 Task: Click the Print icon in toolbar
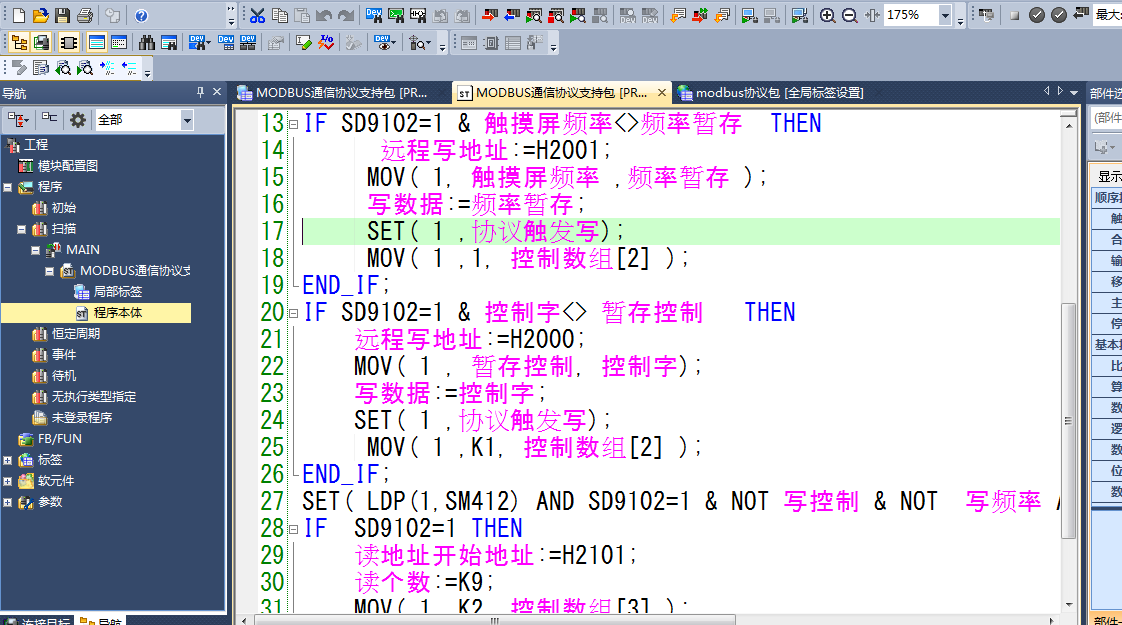pyautogui.click(x=84, y=15)
